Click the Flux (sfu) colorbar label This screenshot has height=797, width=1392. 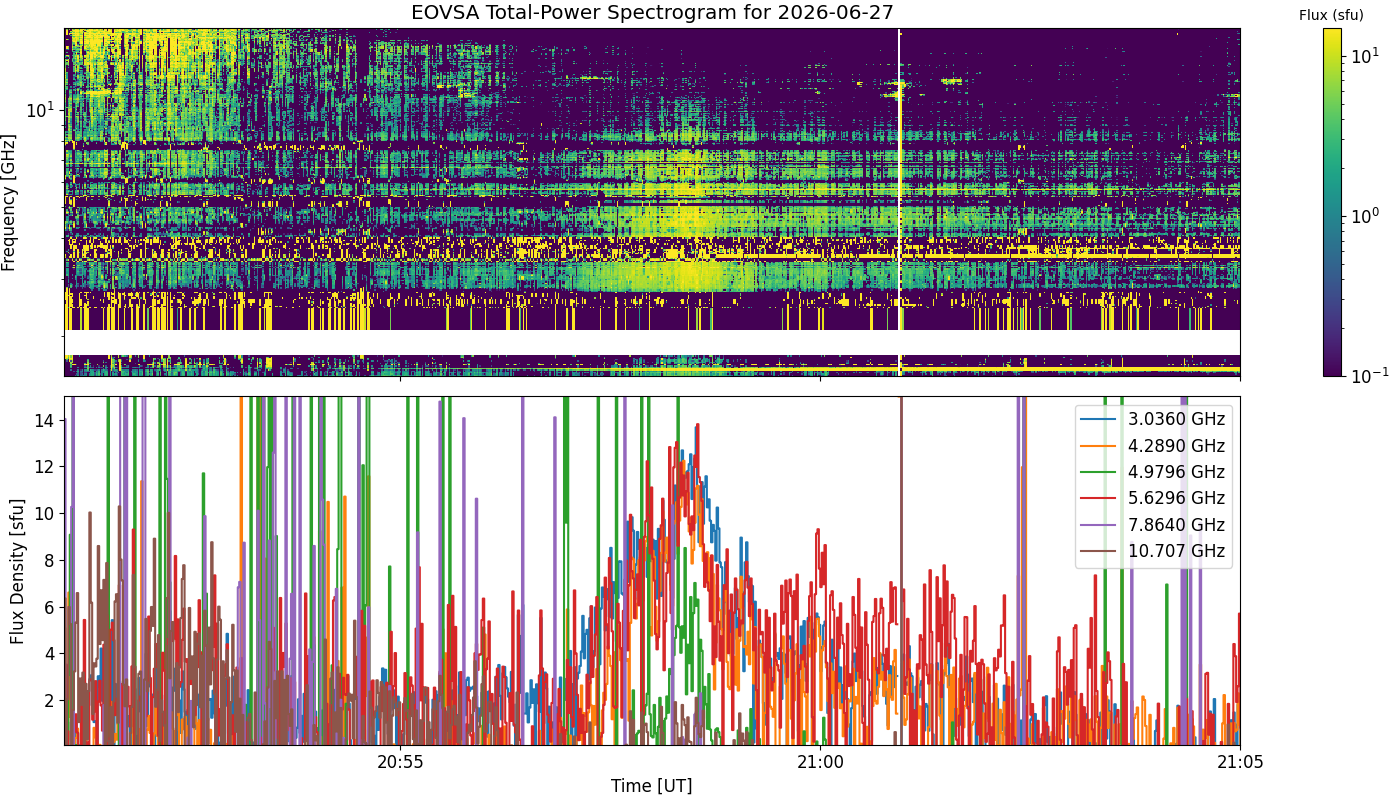pos(1331,14)
